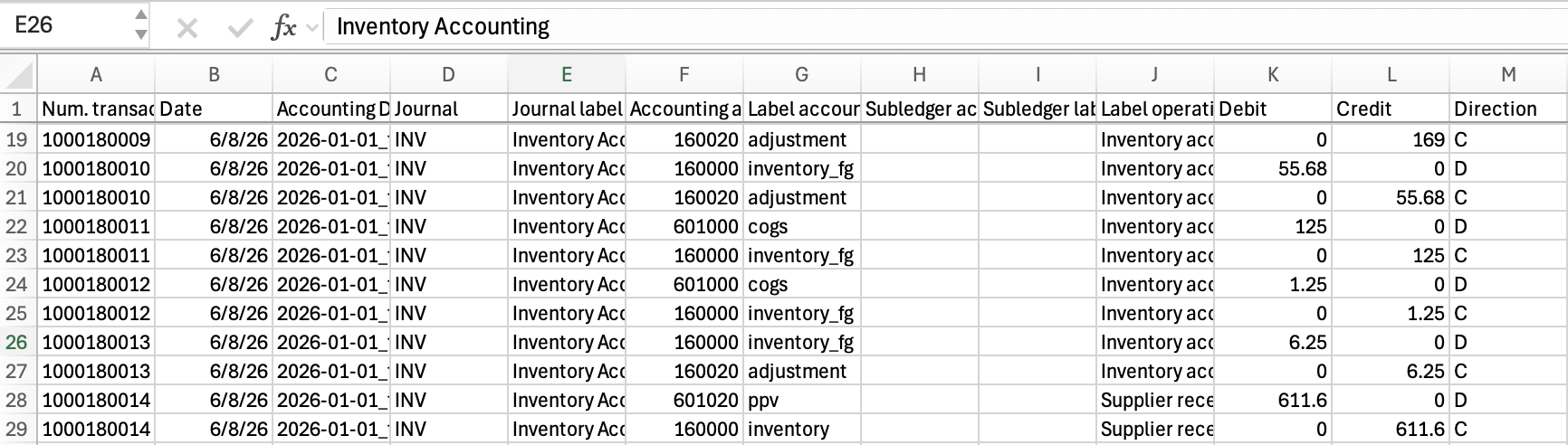Screen dimensions: 1568x445
Task: Select row 26 header
Action: (x=17, y=342)
